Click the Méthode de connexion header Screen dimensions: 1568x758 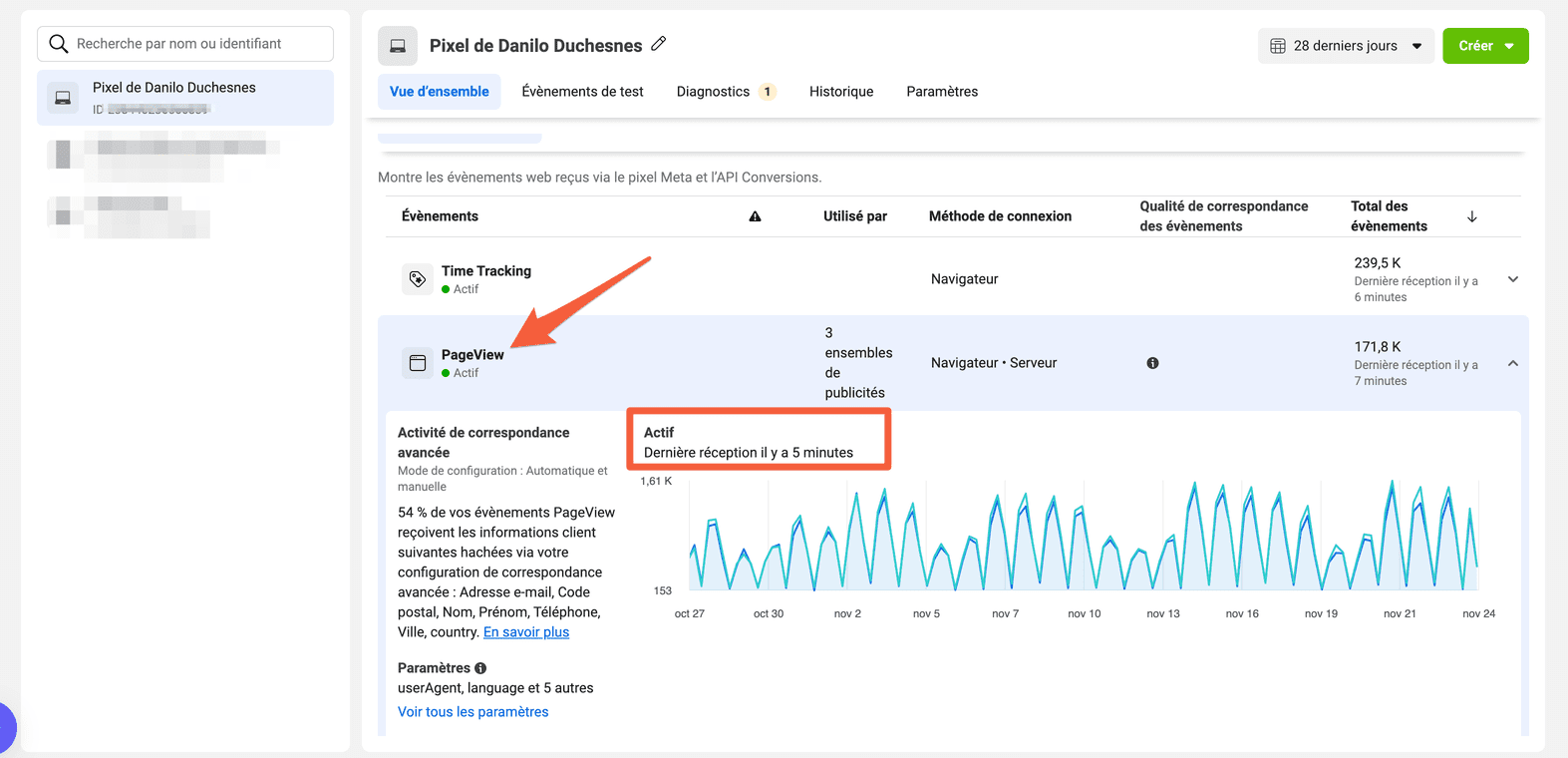point(1000,216)
